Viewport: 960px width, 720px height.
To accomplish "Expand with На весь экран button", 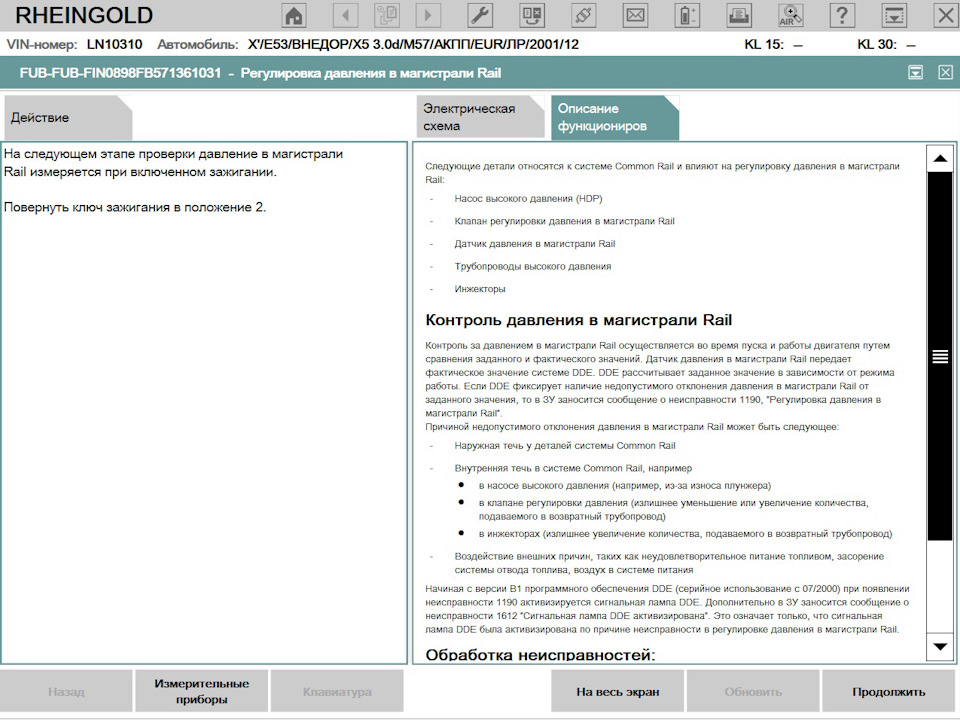I will tap(617, 692).
